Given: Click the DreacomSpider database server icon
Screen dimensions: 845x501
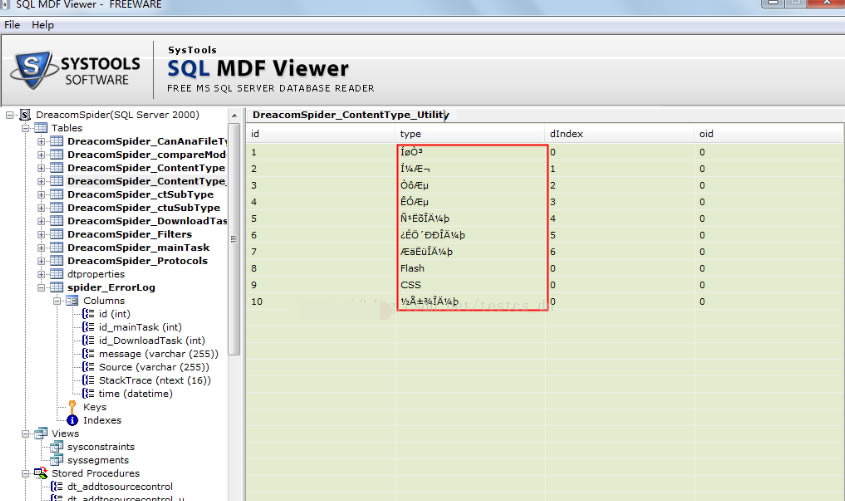Looking at the screenshot, I should (25, 115).
